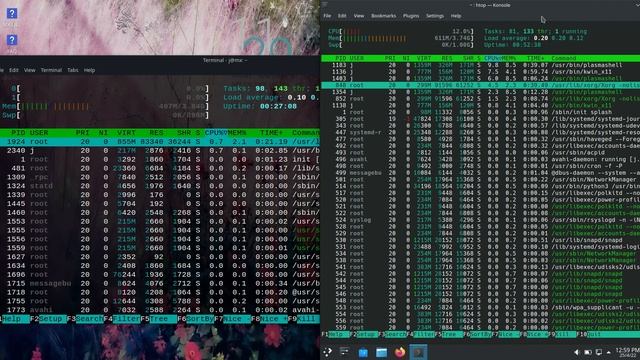
Task: Click F2 Setup in the Konsole htop
Action: coord(363,334)
